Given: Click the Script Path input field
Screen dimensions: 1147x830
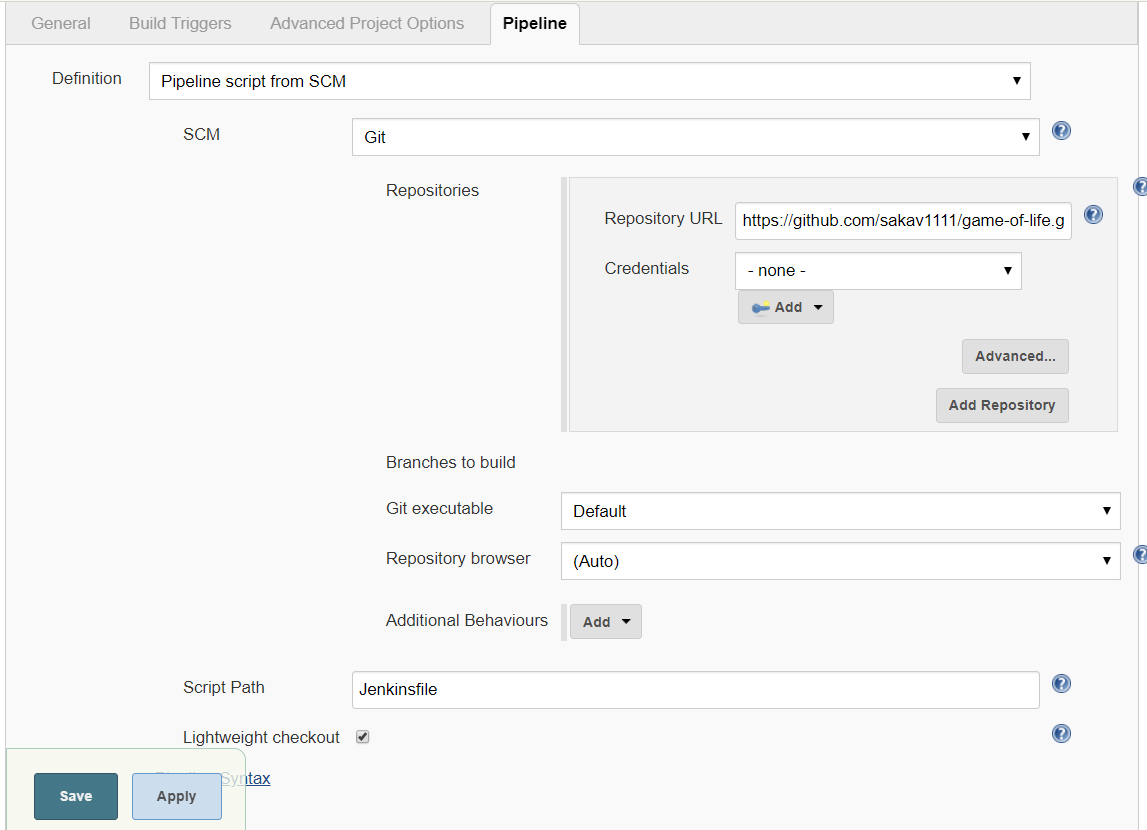Looking at the screenshot, I should (x=695, y=689).
